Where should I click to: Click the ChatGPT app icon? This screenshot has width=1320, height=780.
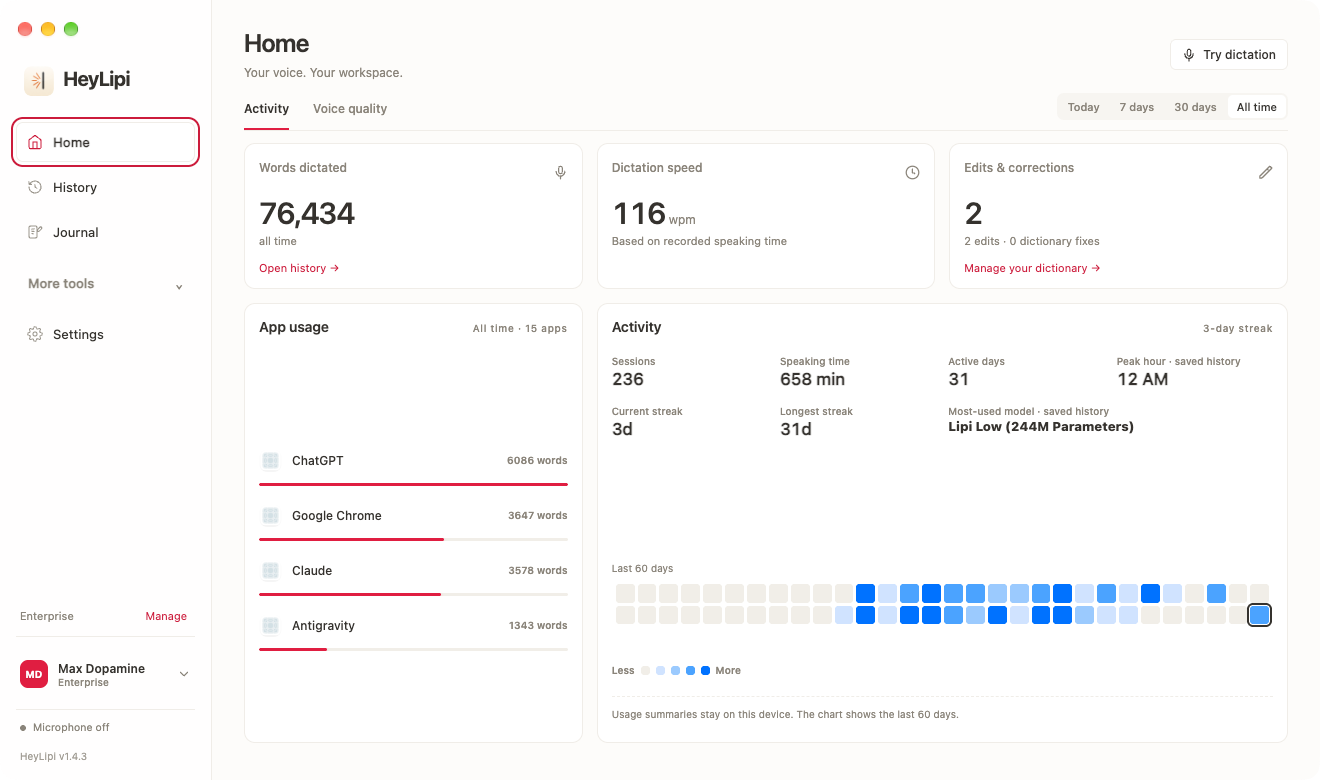pos(270,461)
